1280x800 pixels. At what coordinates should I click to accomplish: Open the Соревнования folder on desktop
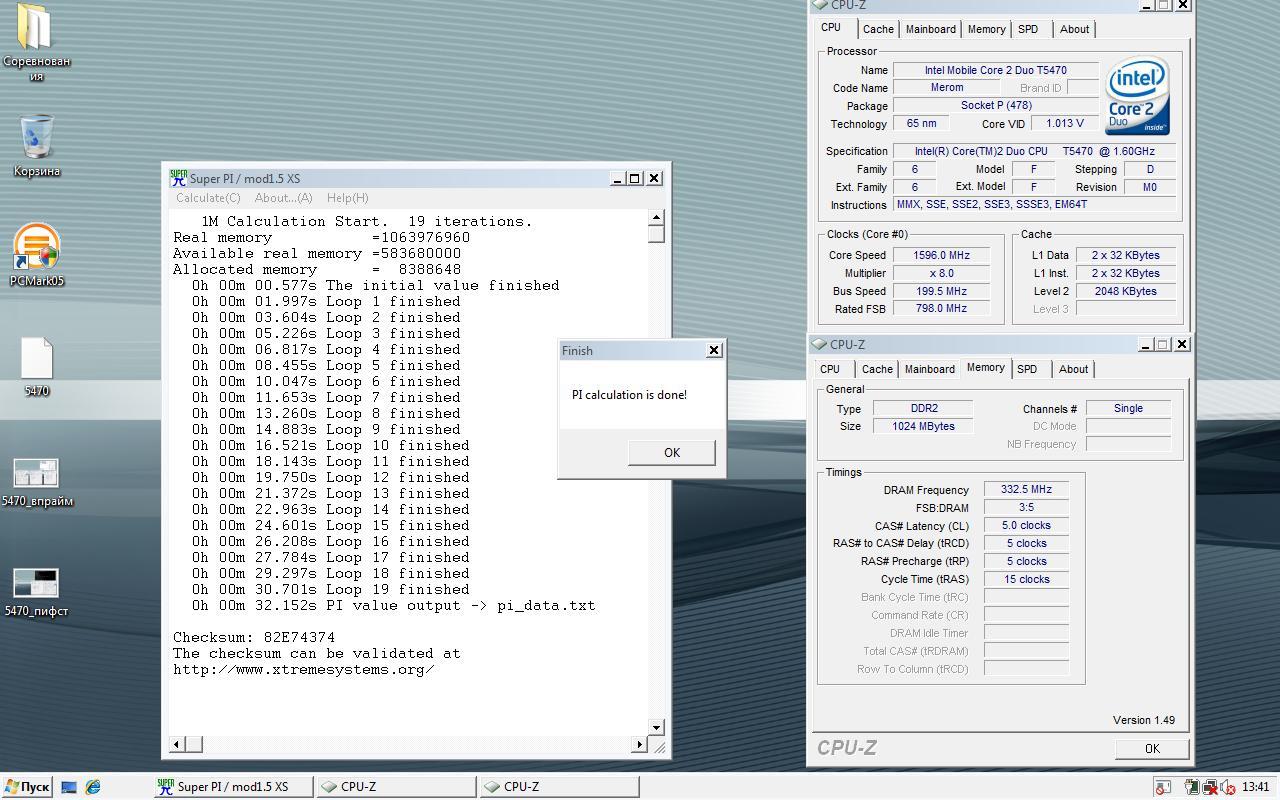pyautogui.click(x=36, y=42)
